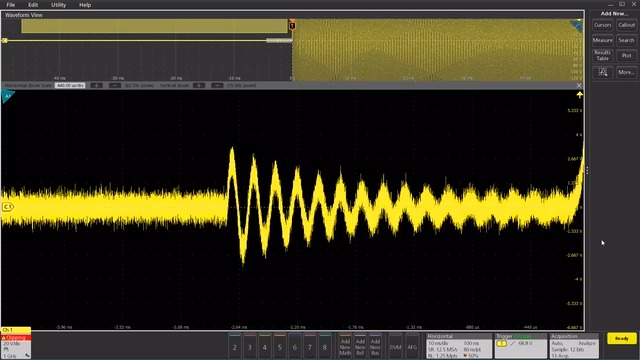Decrease horizontal zoom with minus button
This screenshot has height=360, width=640.
(x=115, y=86)
